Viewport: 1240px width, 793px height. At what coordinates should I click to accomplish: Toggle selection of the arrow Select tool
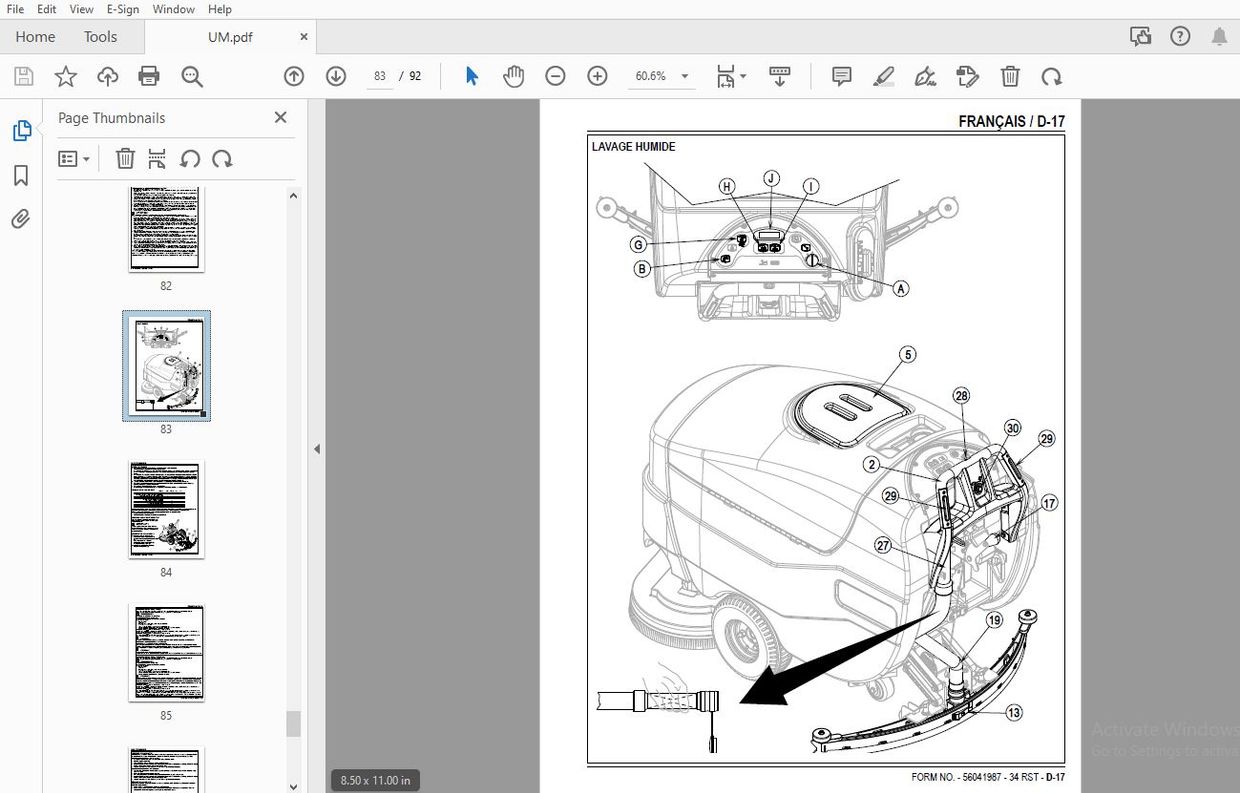point(471,76)
